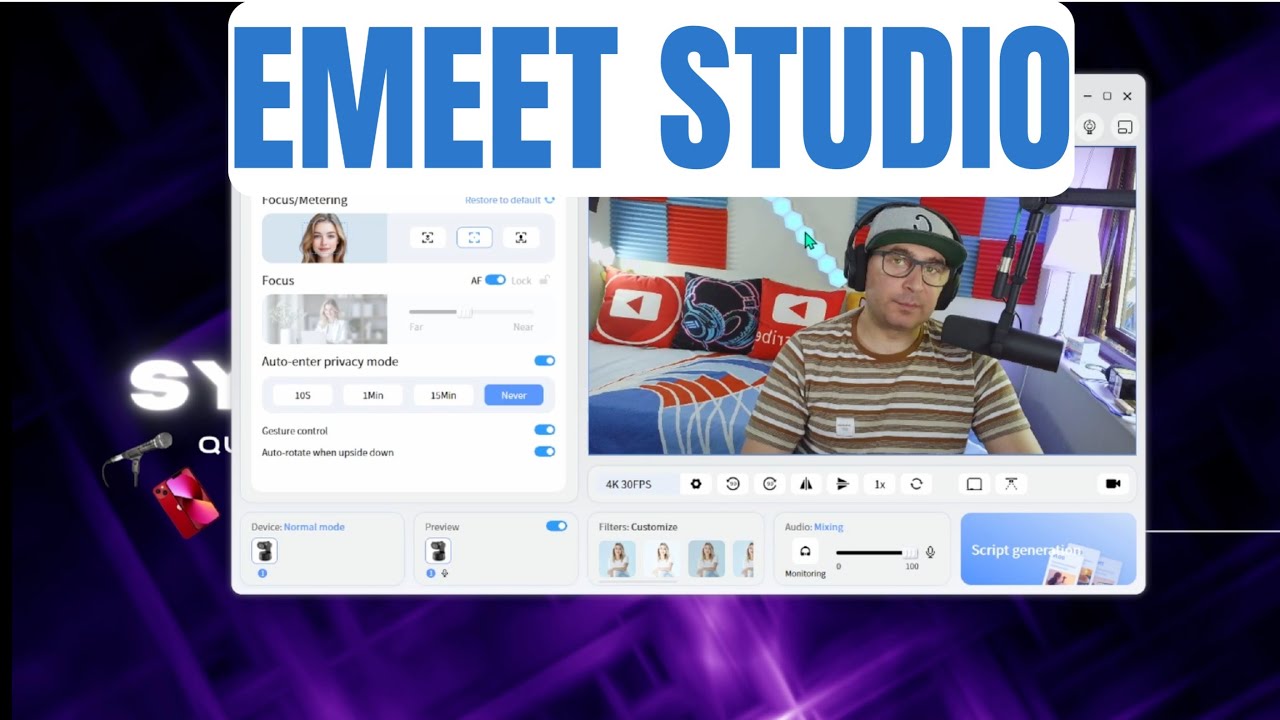The image size is (1280, 720).
Task: Click Restore to default link
Action: 510,200
